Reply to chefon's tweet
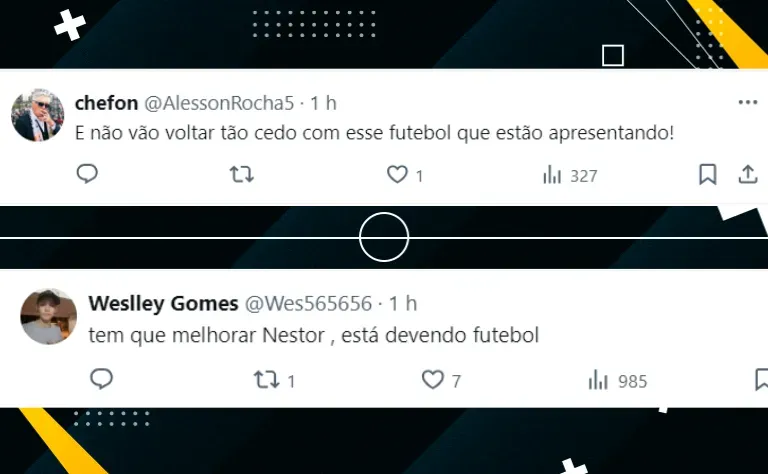Image resolution: width=768 pixels, height=474 pixels. (87, 174)
